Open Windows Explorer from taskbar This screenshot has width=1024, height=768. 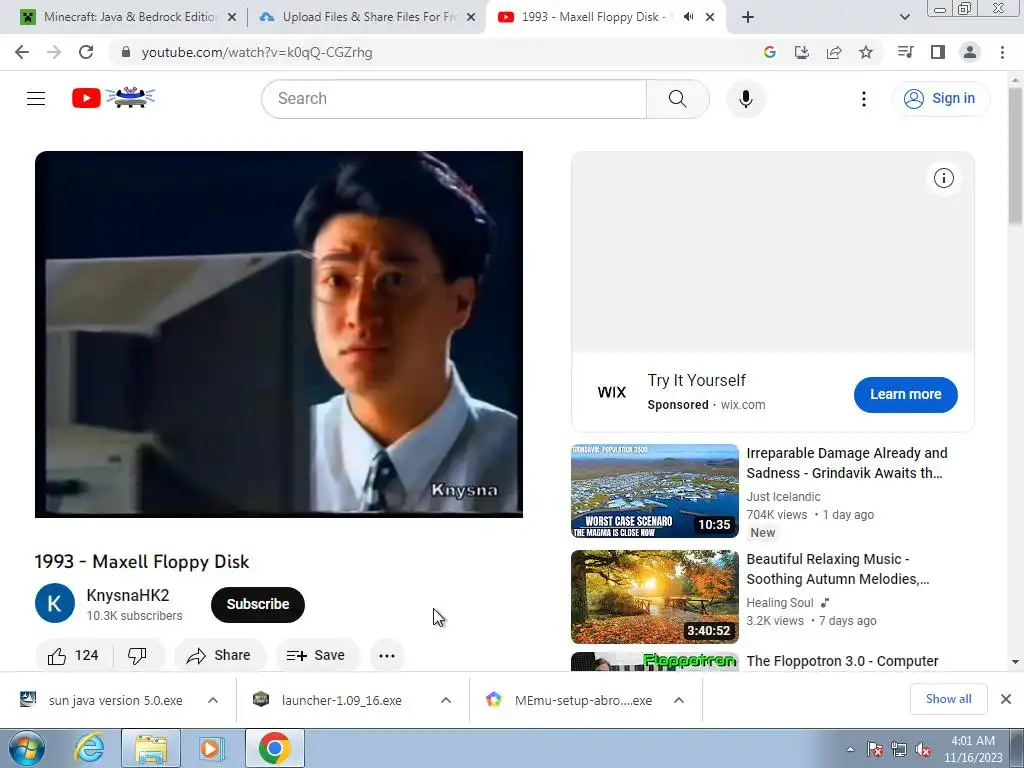click(x=151, y=748)
